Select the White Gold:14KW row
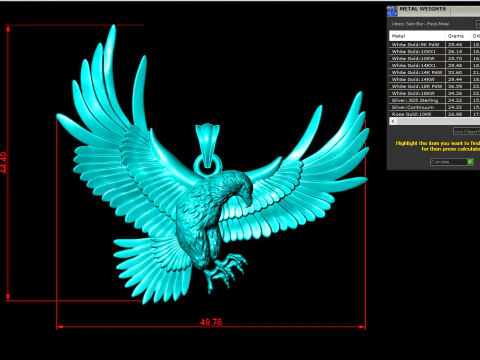Screen dimensions: 480x360 (435, 79)
